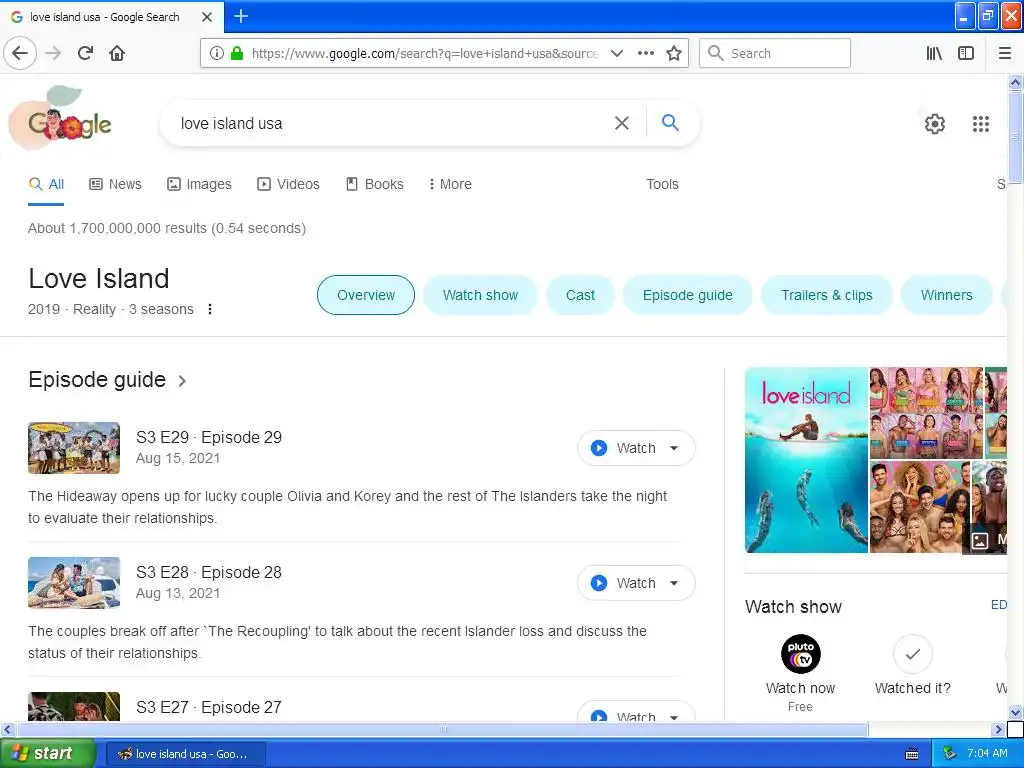Open Google settings gear icon
Viewport: 1024px width, 768px height.
[x=935, y=123]
